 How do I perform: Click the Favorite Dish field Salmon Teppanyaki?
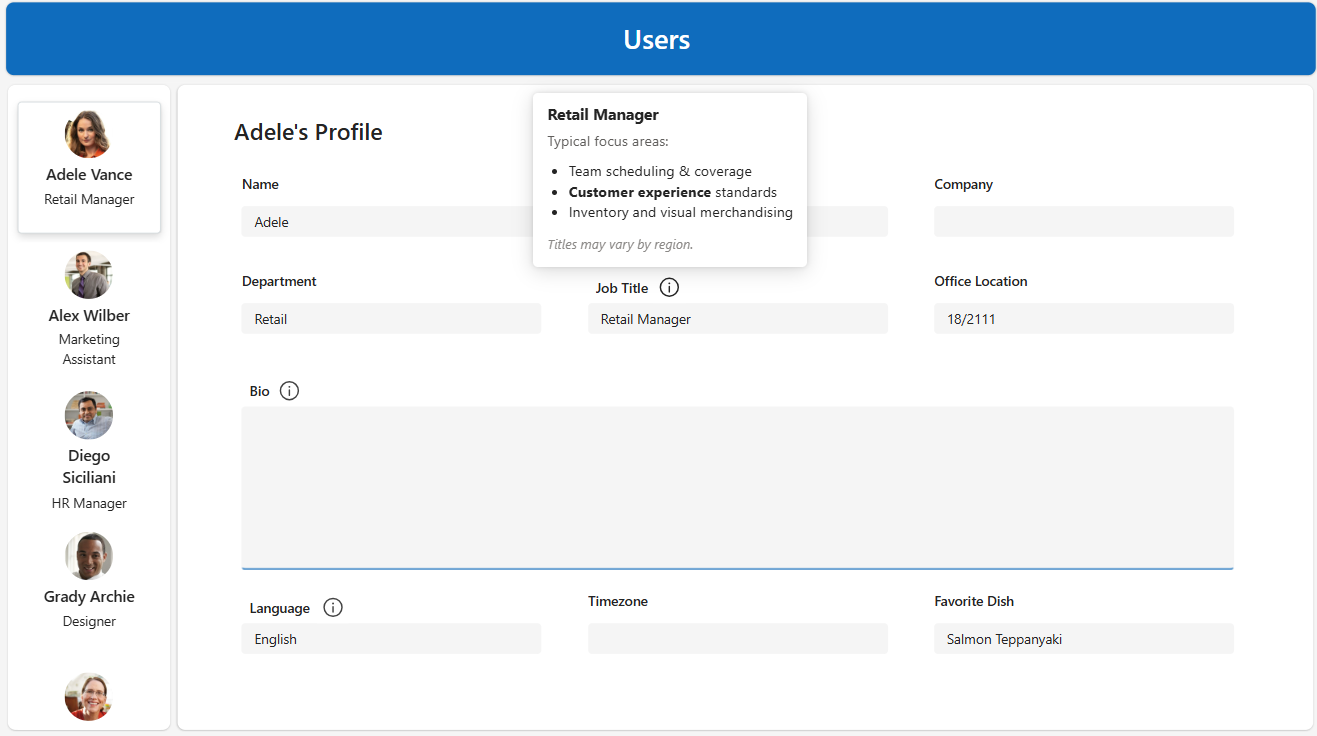1083,639
